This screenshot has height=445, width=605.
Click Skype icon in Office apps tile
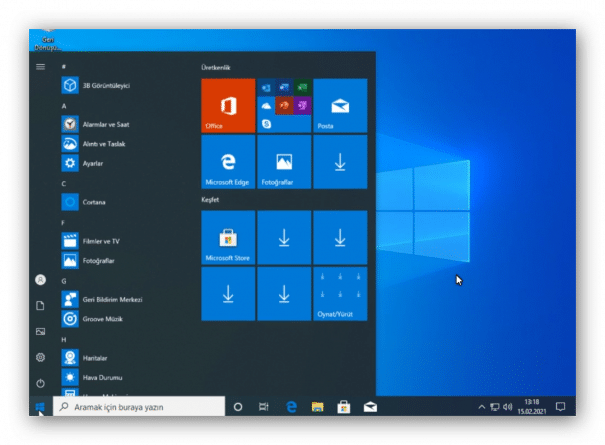pos(266,124)
